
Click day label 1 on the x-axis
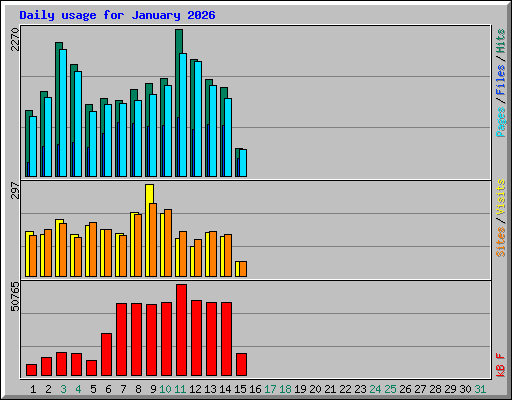[x=33, y=389]
